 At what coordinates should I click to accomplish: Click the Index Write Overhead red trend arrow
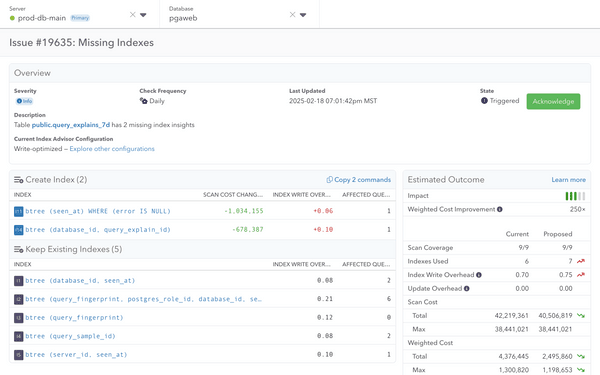[x=581, y=275]
